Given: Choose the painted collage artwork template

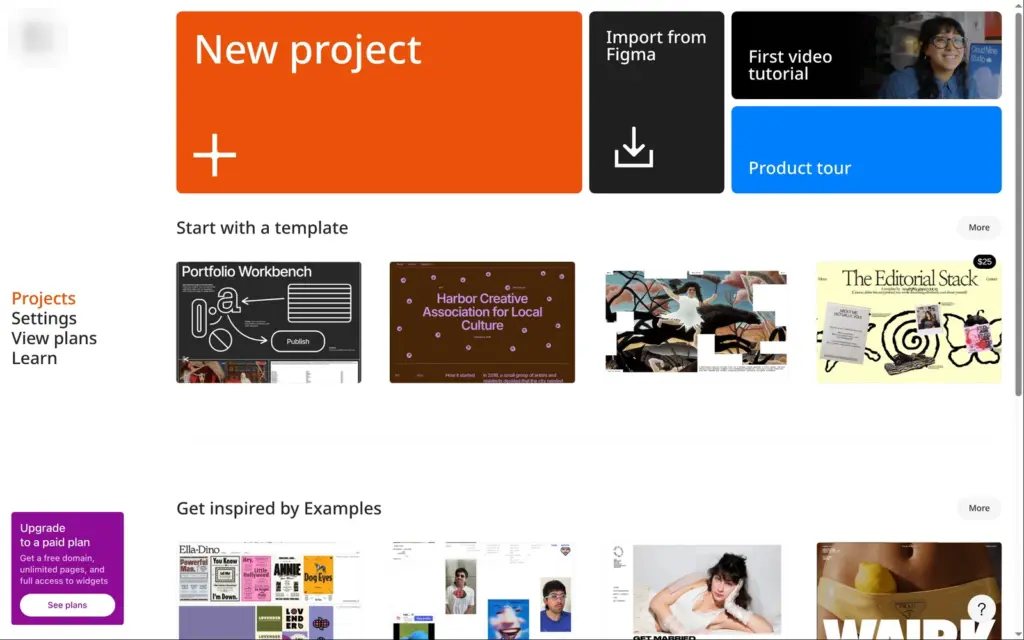Looking at the screenshot, I should pos(696,322).
